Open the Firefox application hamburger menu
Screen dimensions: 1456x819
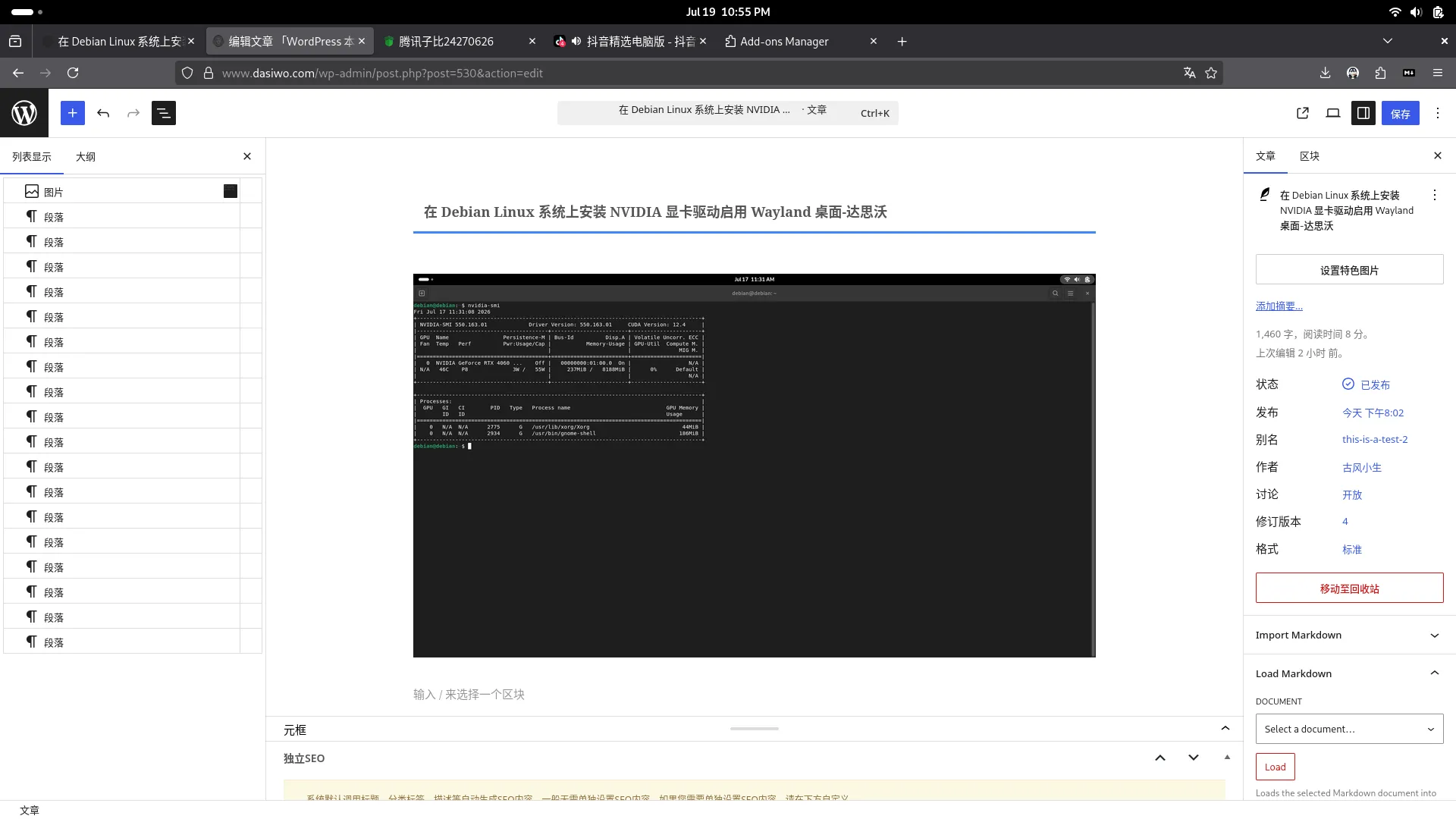(x=1438, y=73)
